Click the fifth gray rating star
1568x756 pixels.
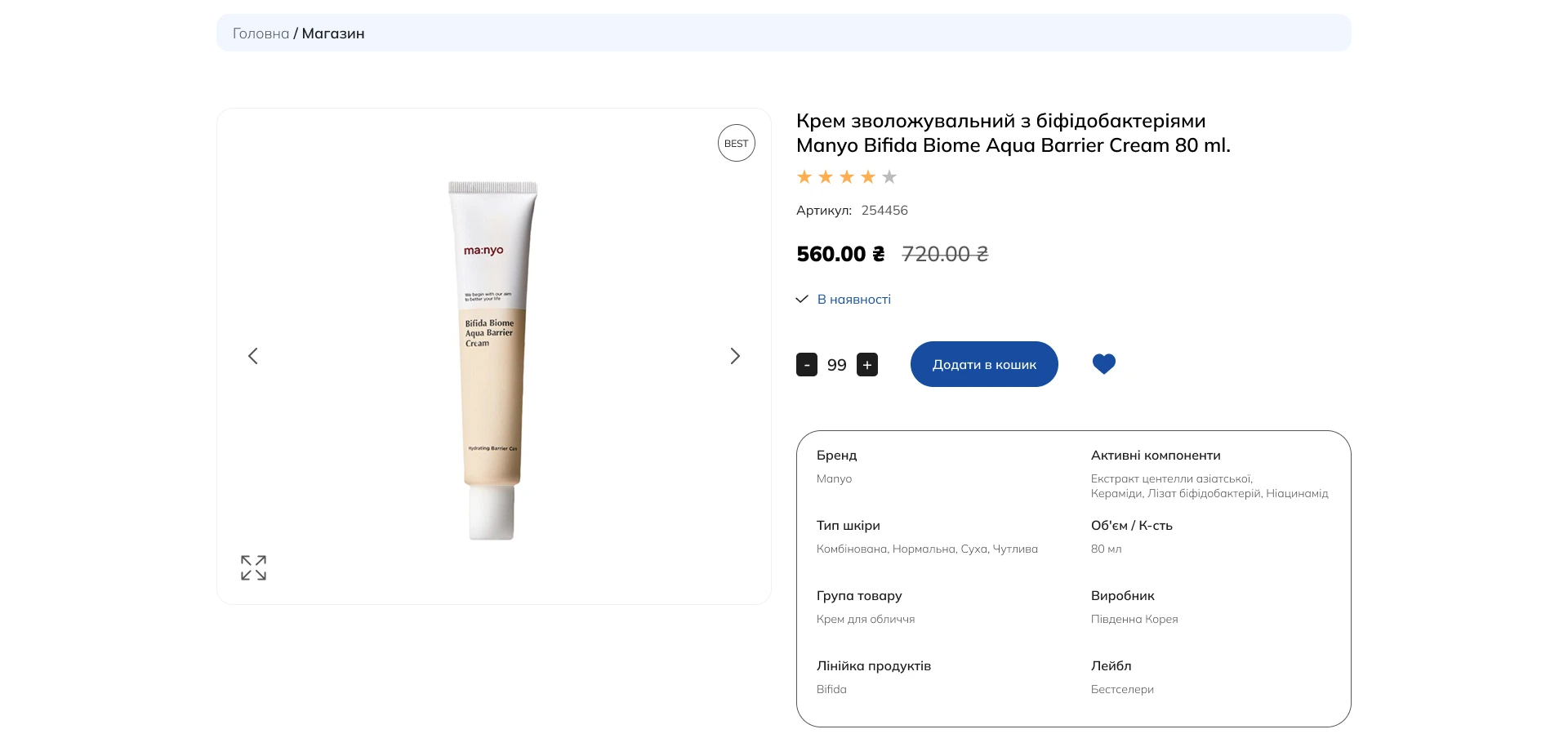coord(889,177)
